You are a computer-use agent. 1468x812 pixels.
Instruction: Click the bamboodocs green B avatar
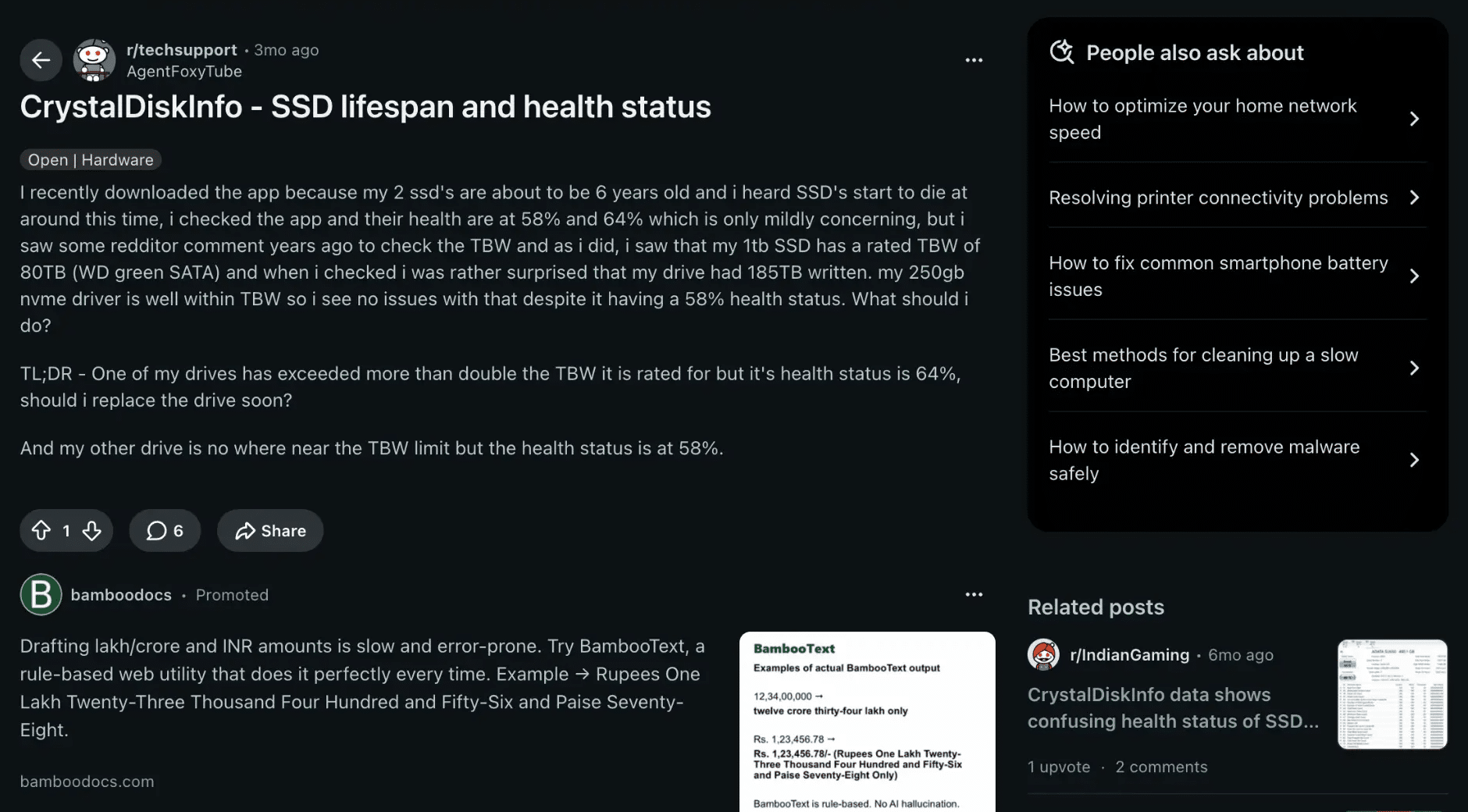coord(41,595)
